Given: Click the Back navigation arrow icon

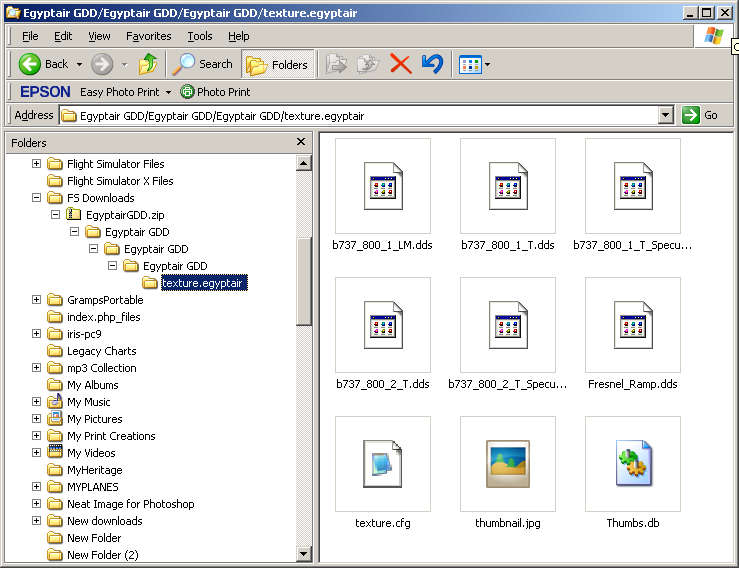Looking at the screenshot, I should click(30, 64).
